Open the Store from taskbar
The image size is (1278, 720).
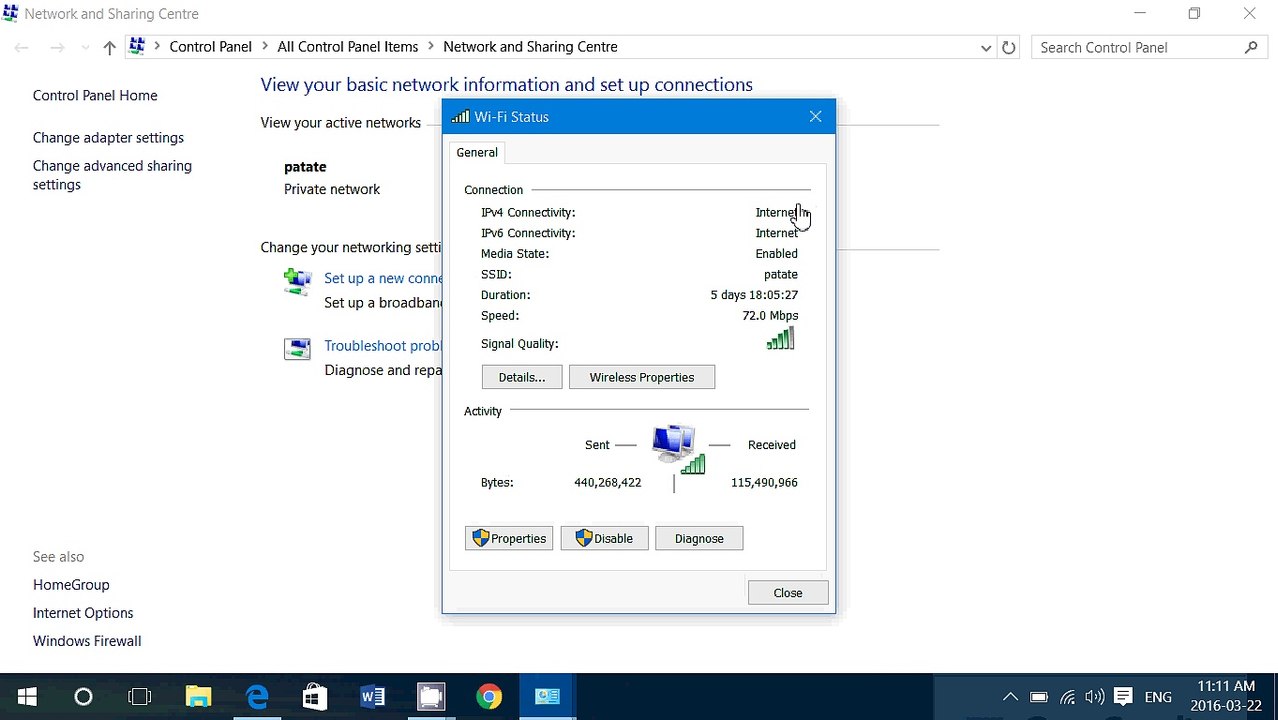[x=315, y=697]
